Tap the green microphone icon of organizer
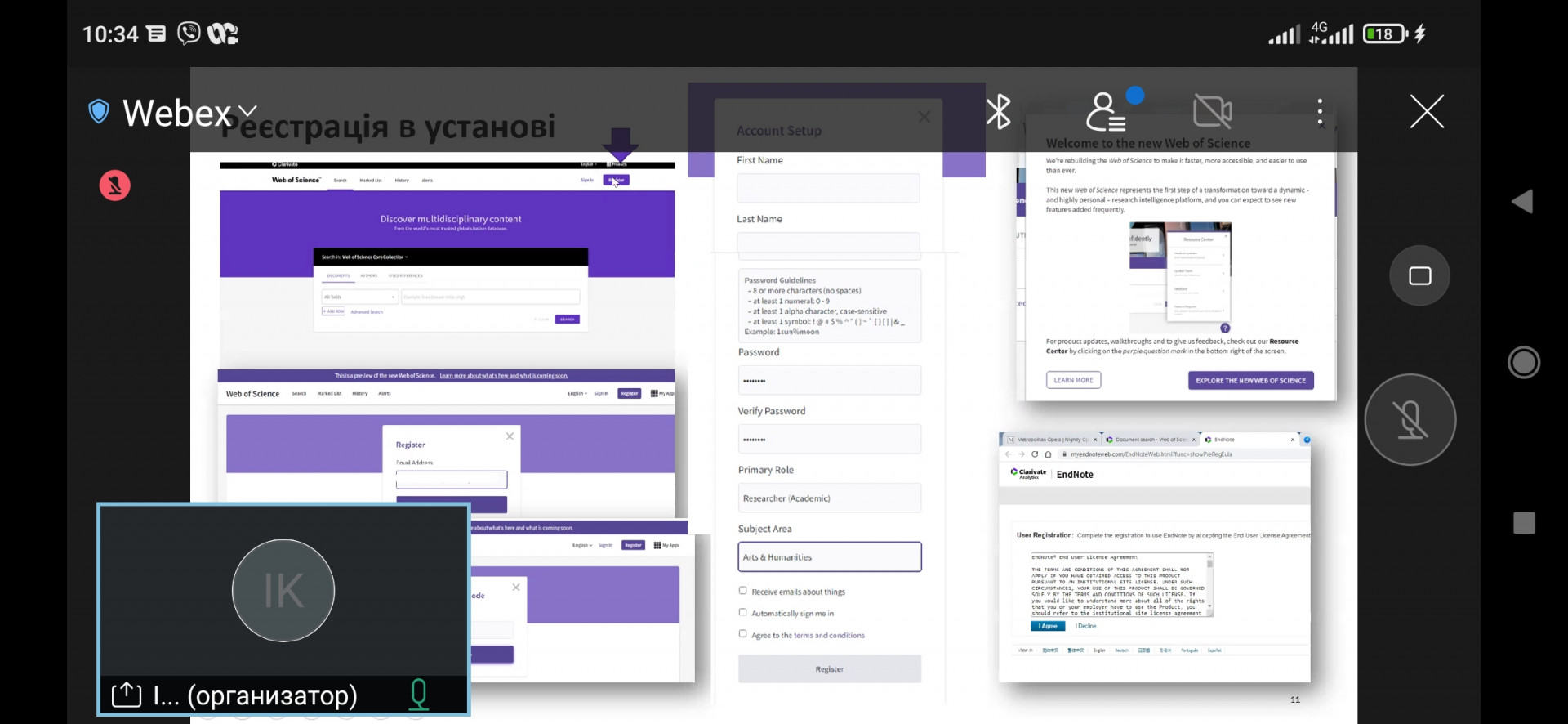The height and width of the screenshot is (724, 1568). pos(419,695)
